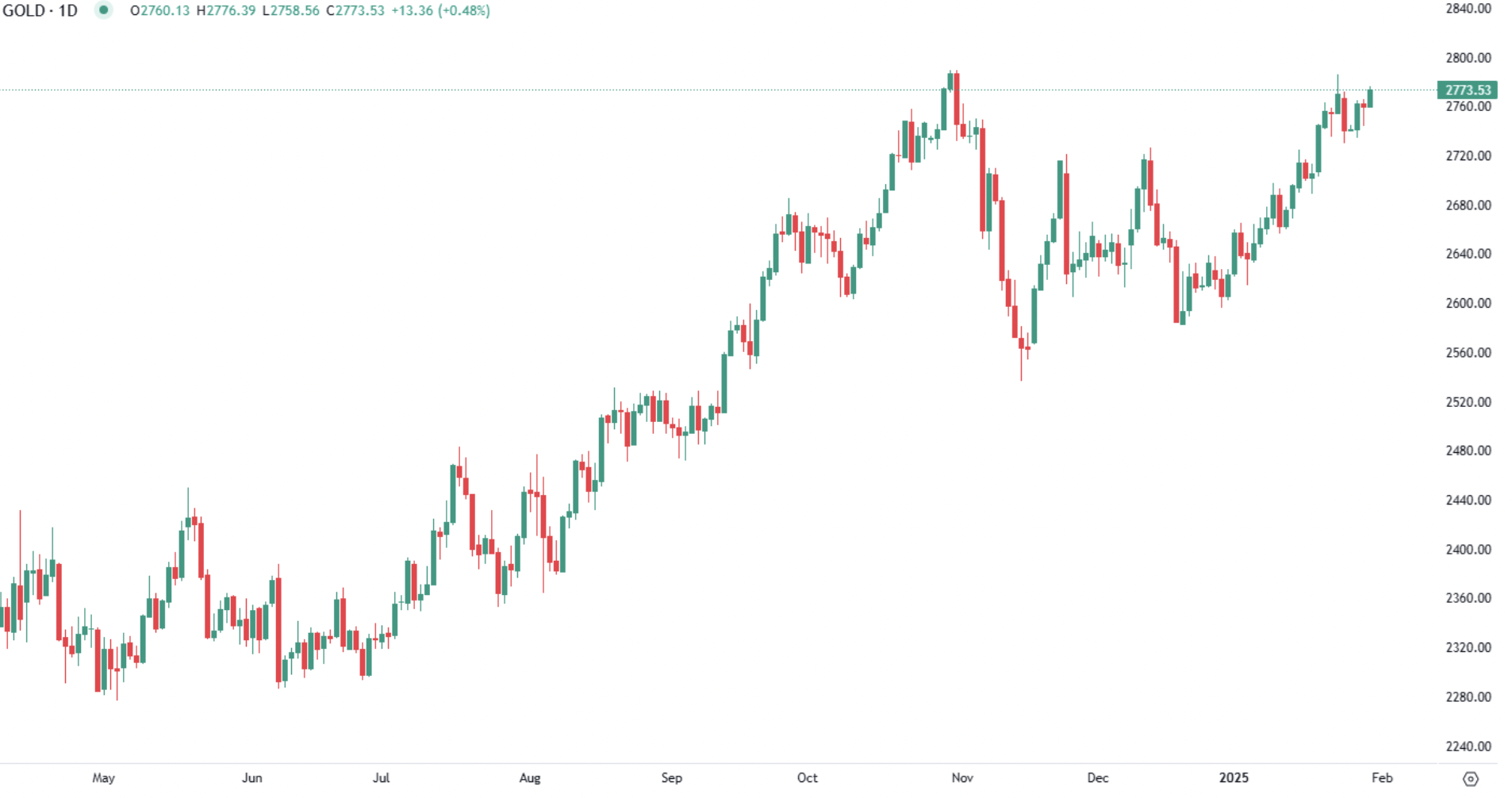Click the 2800.00 price axis label
Screen dimensions: 1512x798
(1468, 58)
